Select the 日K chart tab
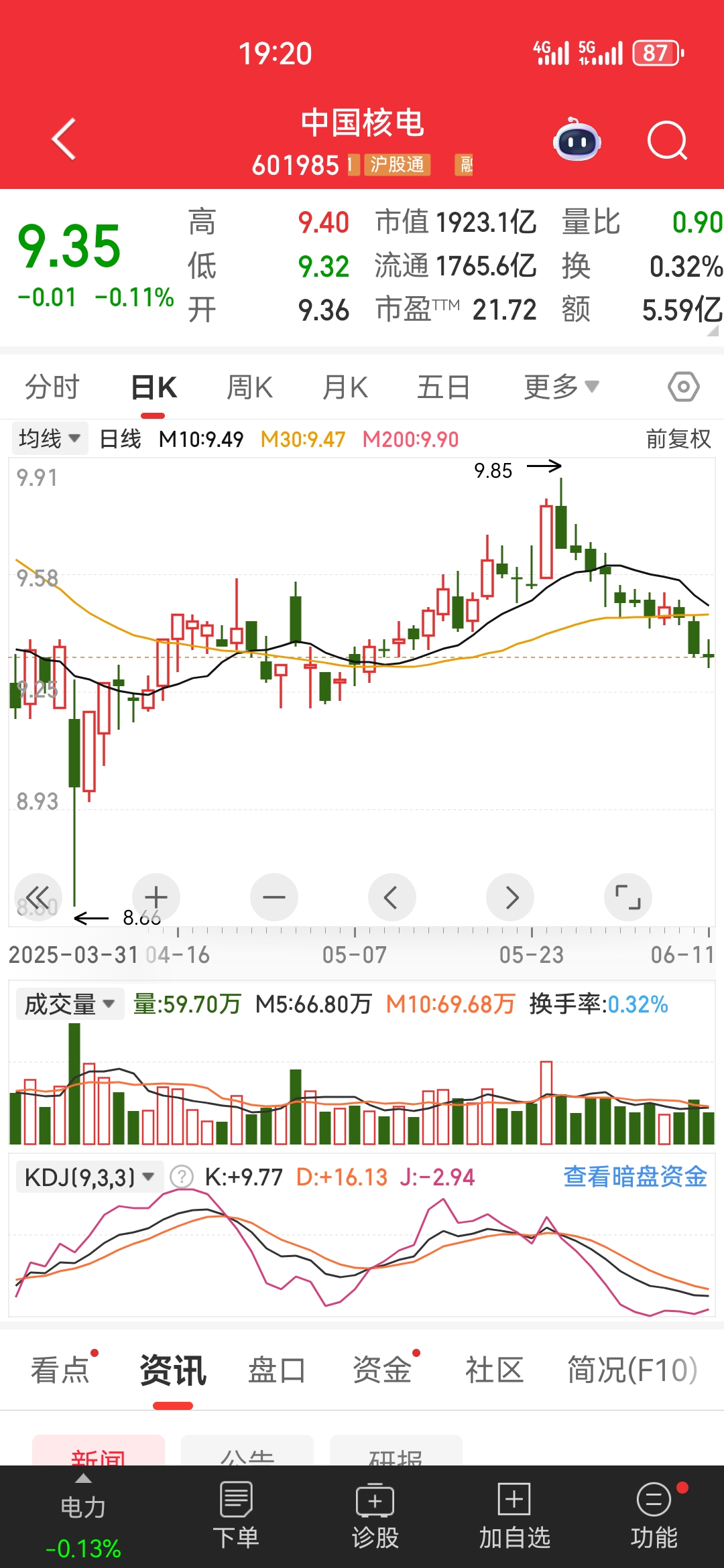 154,387
